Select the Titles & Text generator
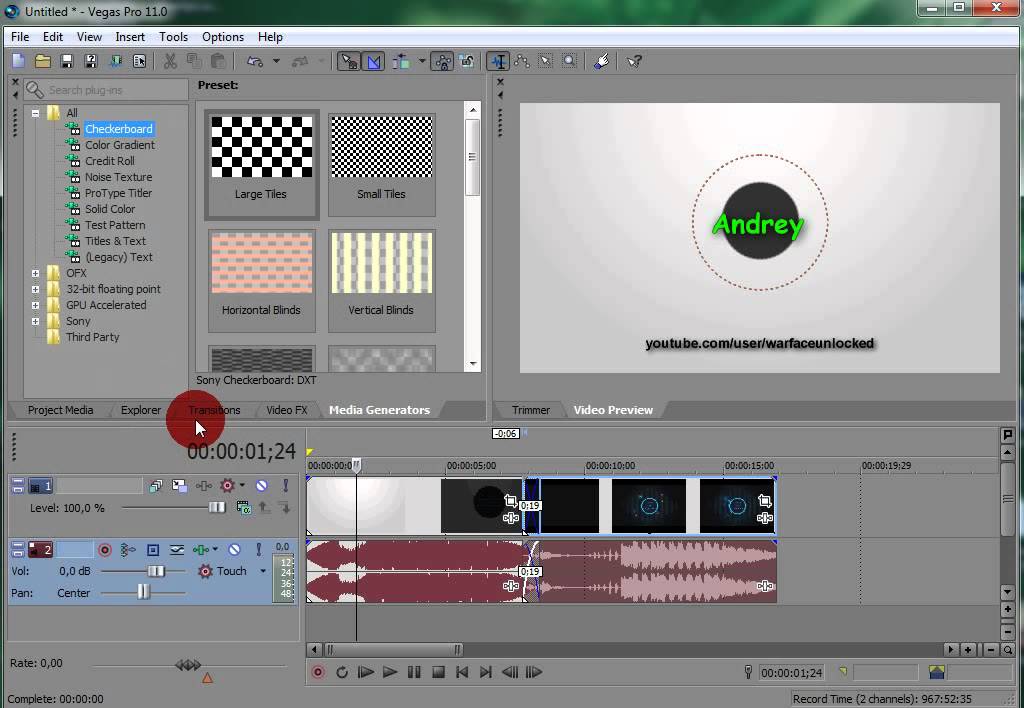The height and width of the screenshot is (708, 1024). [x=115, y=241]
